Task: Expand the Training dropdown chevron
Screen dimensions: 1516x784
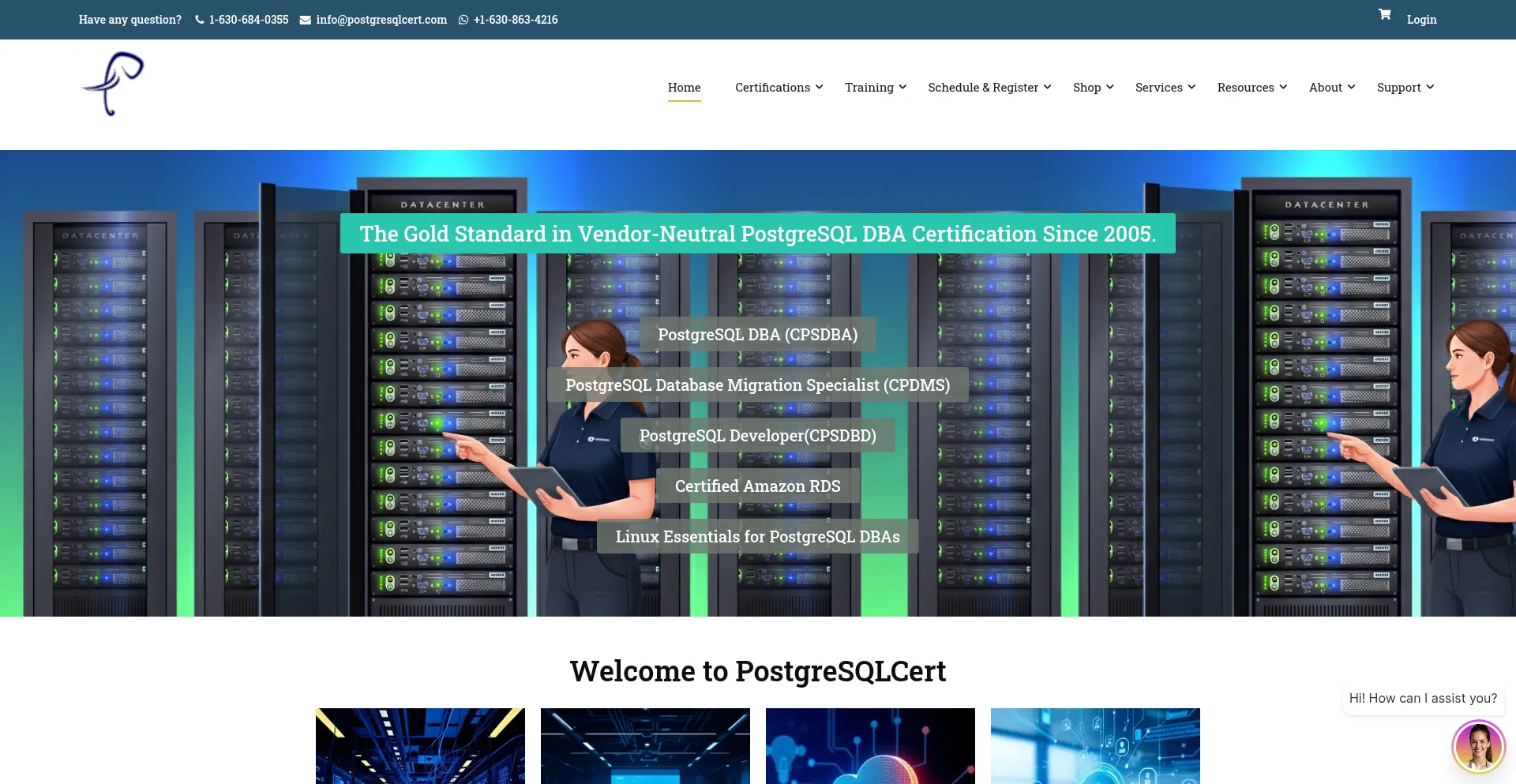Action: point(902,87)
